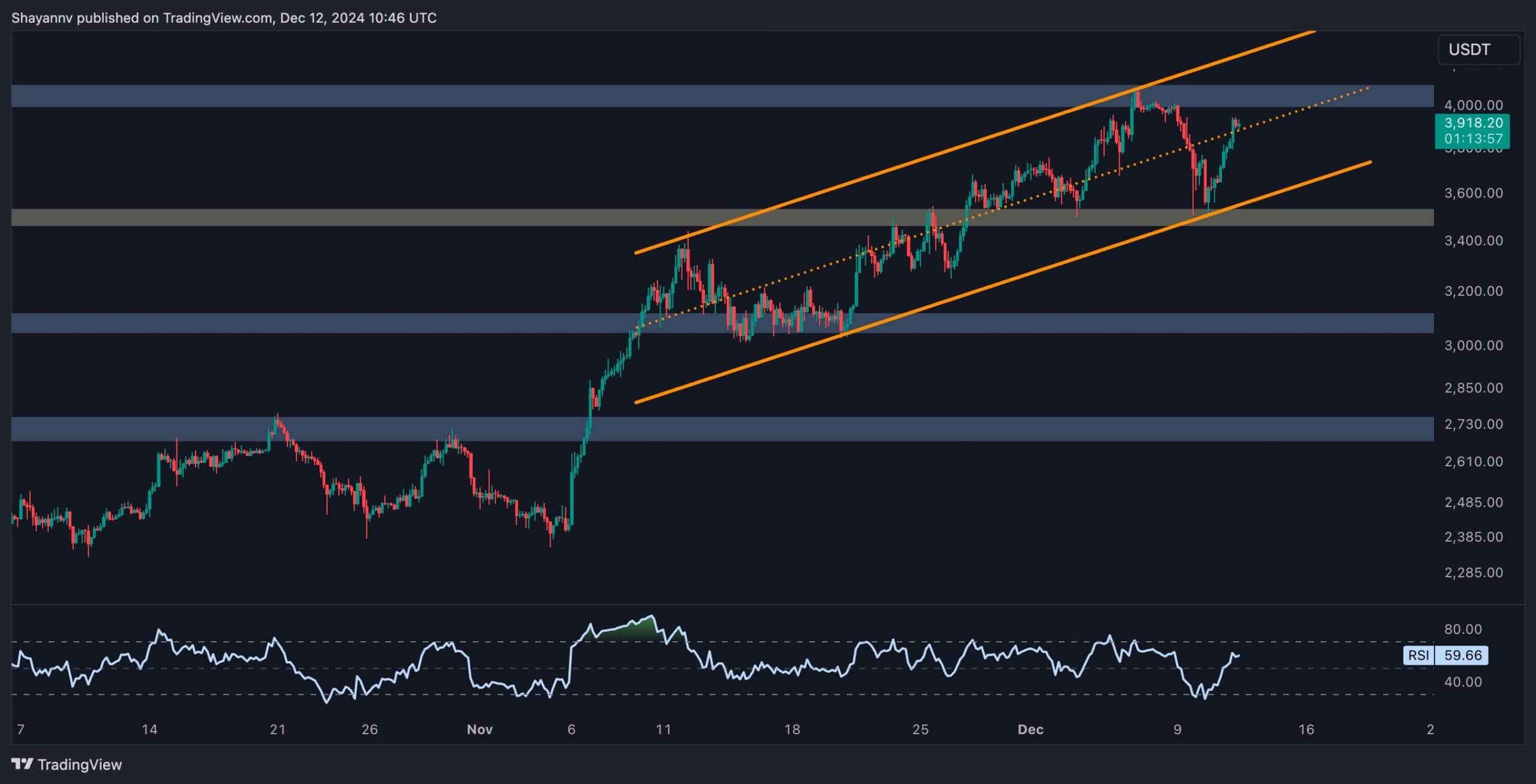Click the 4,000.00 price axis label

tap(1473, 105)
